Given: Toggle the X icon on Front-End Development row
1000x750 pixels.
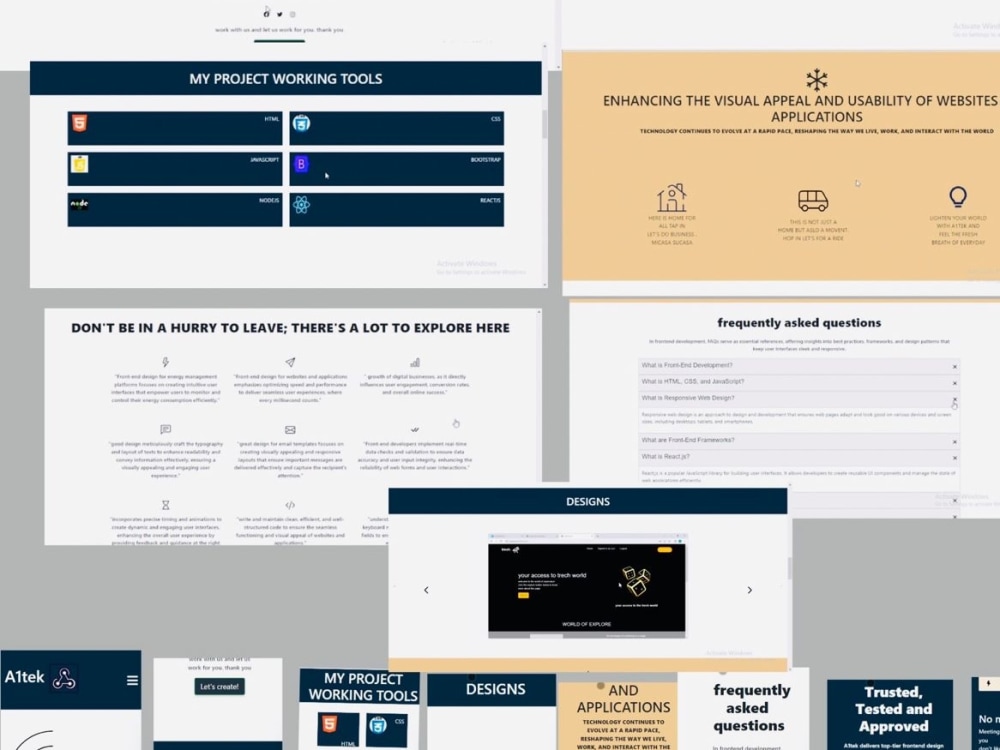Looking at the screenshot, I should click(955, 367).
